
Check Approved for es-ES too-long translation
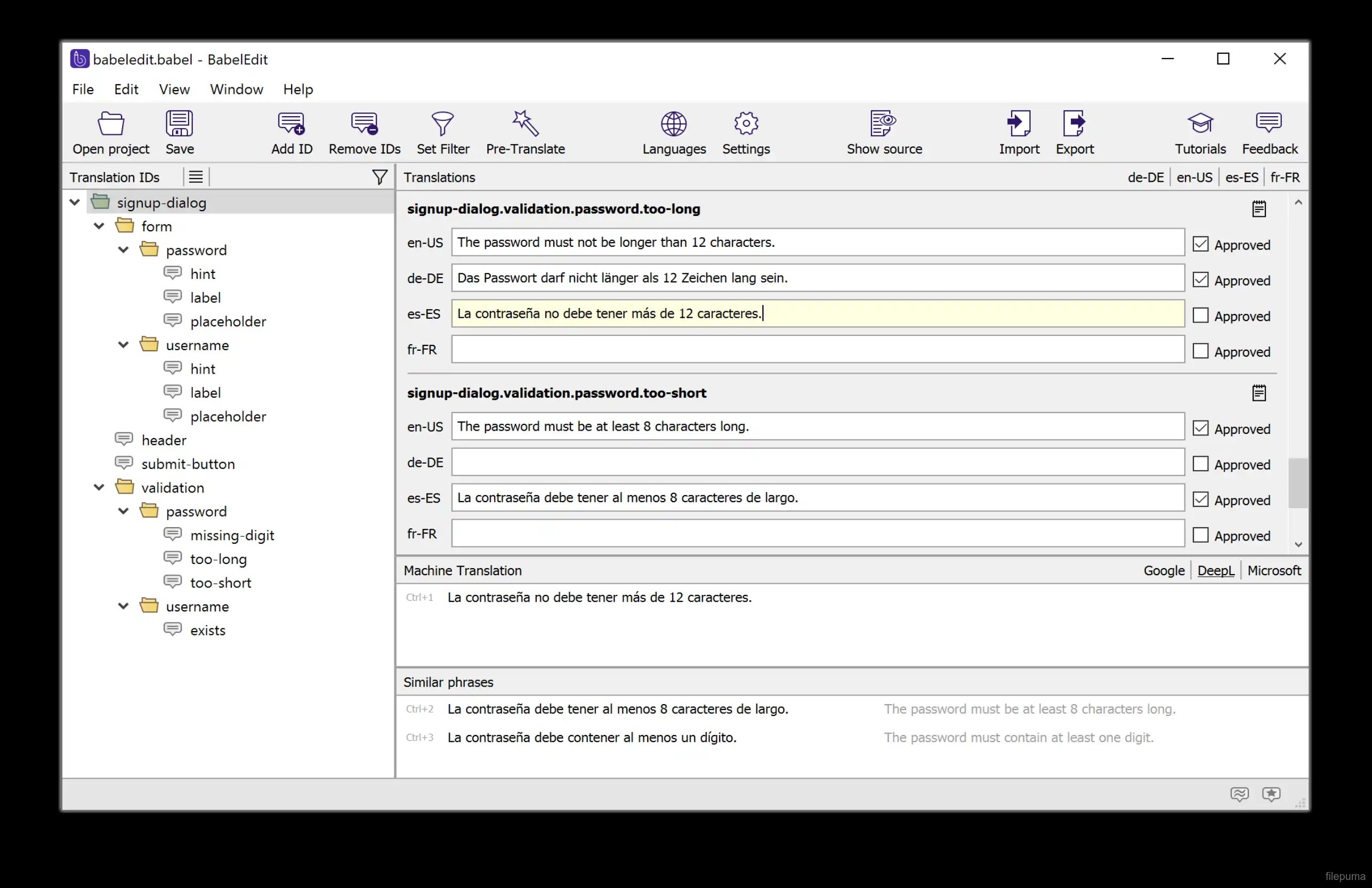pyautogui.click(x=1200, y=316)
